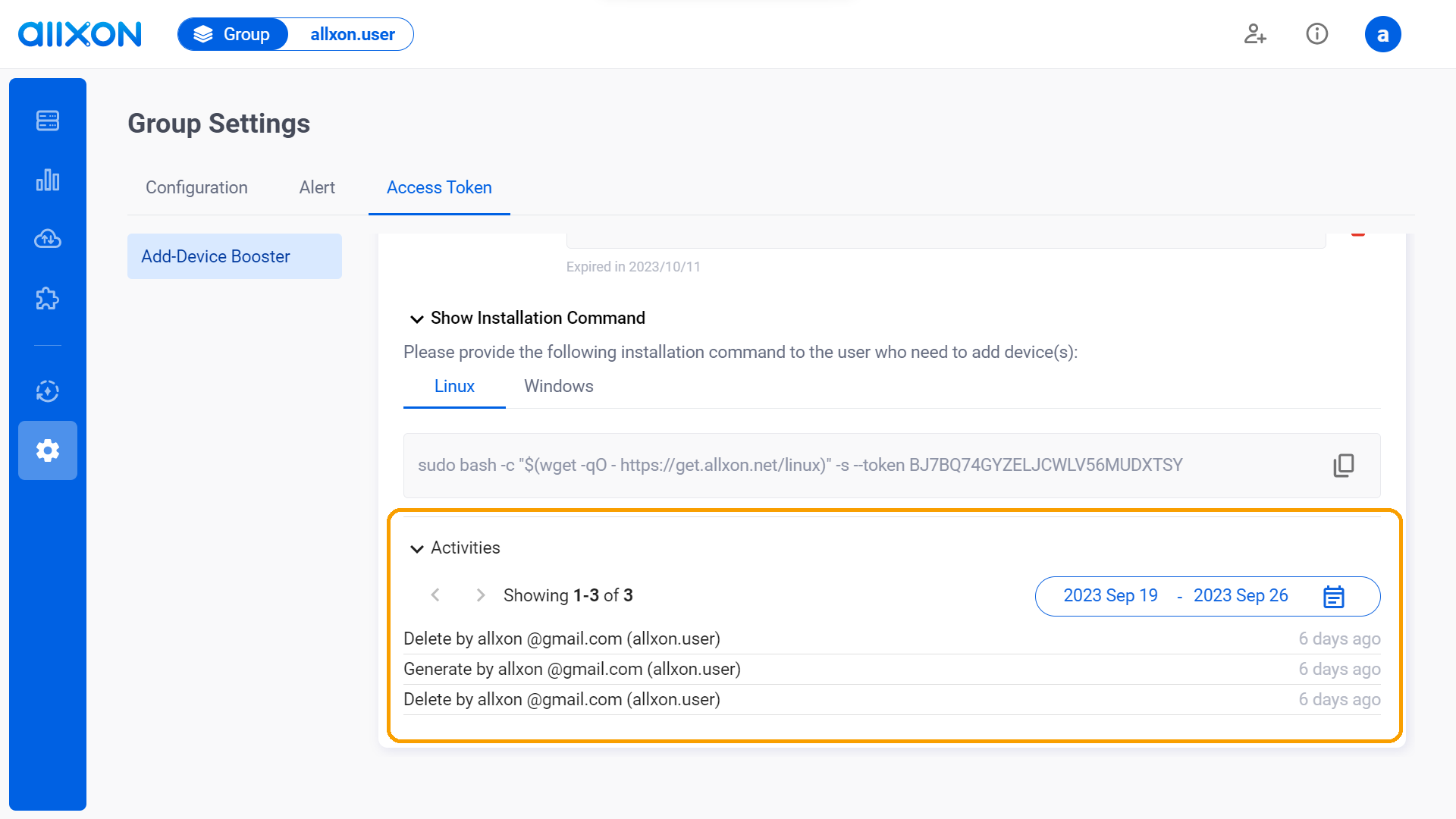Click the Group button in header
Screen dimensions: 1456x819
(234, 34)
